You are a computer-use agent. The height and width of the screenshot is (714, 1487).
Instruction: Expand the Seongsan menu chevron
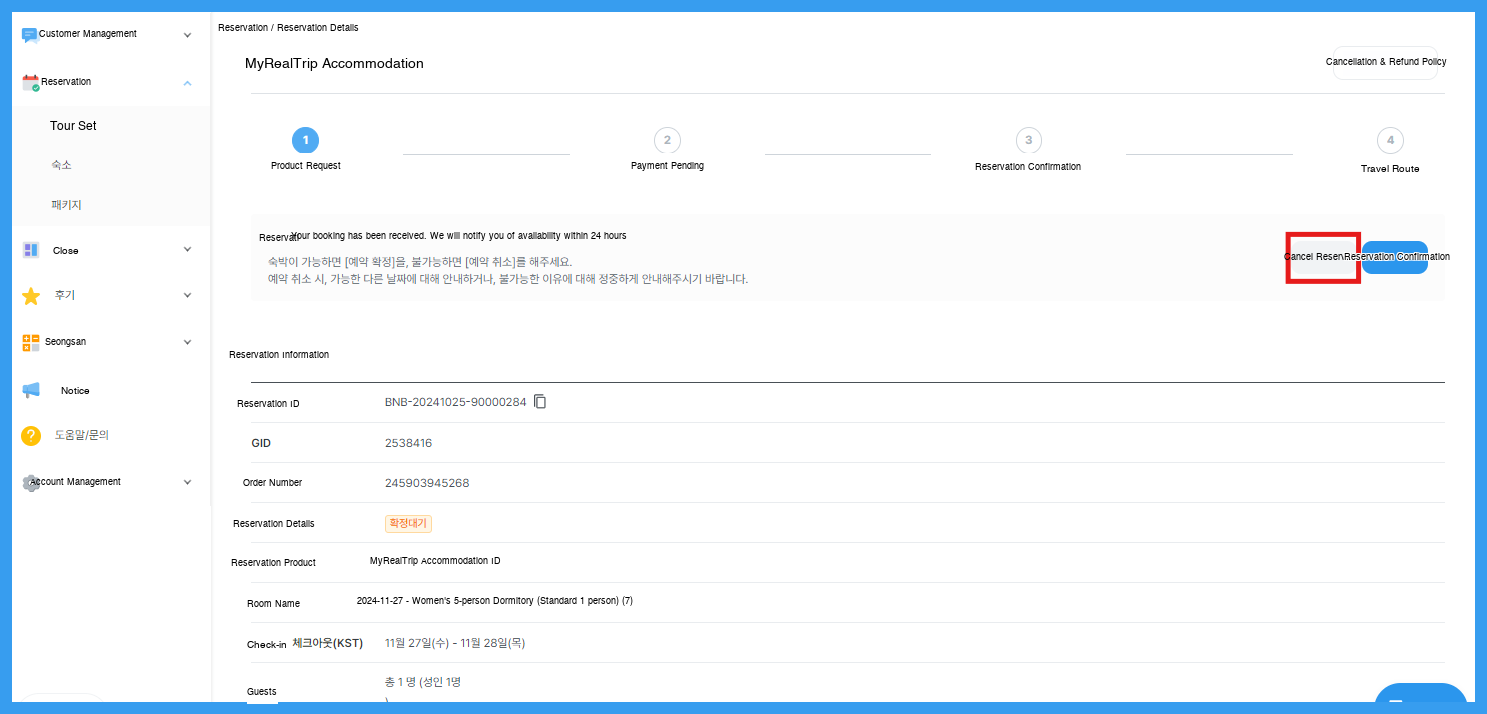coord(187,342)
